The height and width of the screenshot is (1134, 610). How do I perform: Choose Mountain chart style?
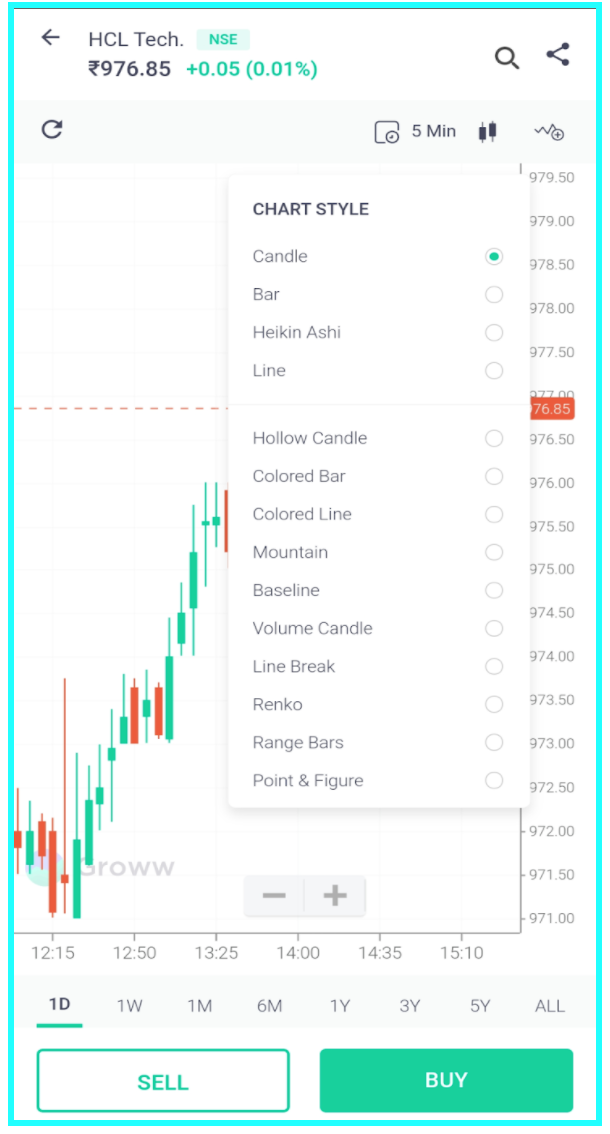(x=493, y=552)
